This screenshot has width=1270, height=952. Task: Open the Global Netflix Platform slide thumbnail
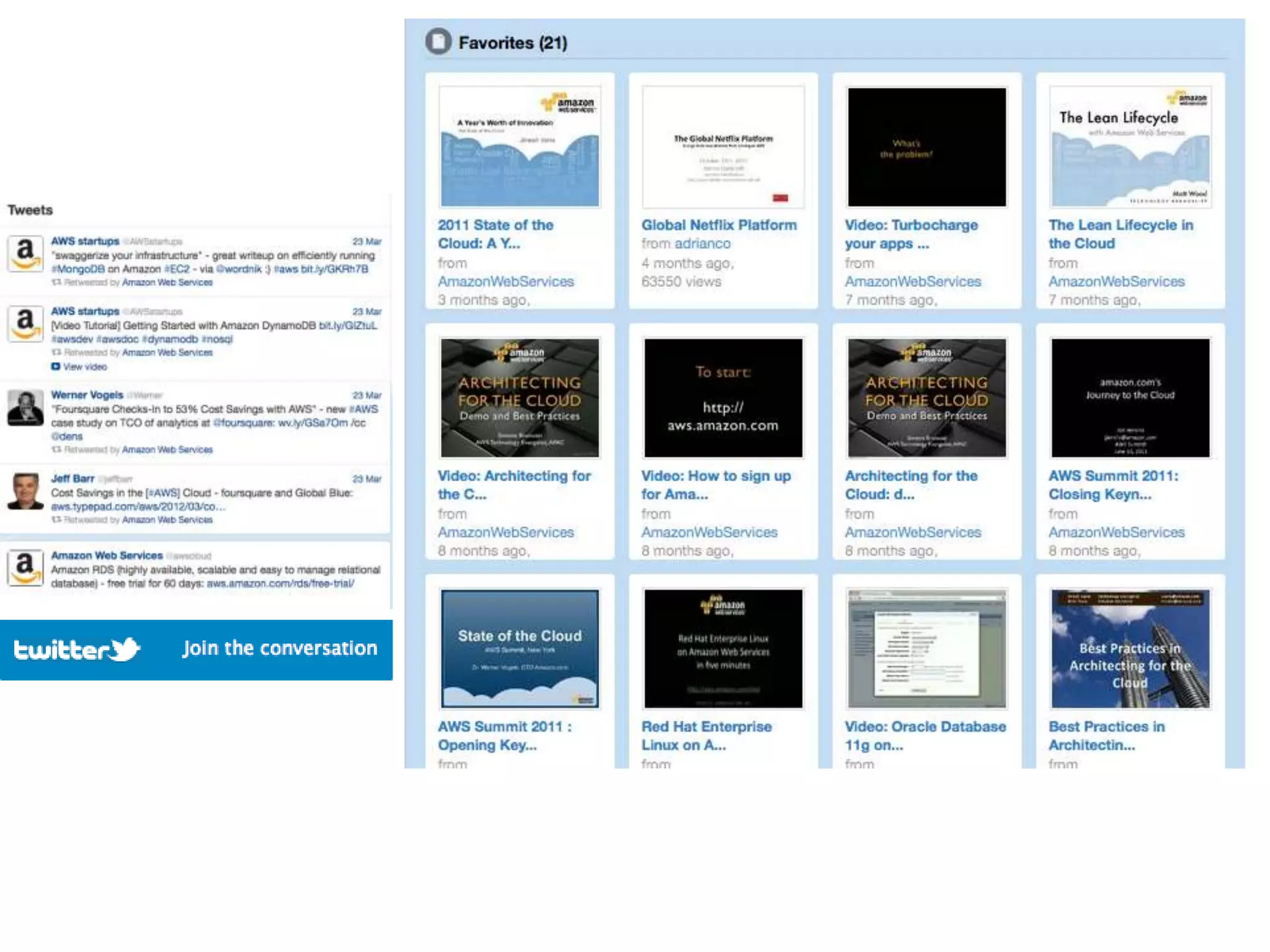click(723, 147)
